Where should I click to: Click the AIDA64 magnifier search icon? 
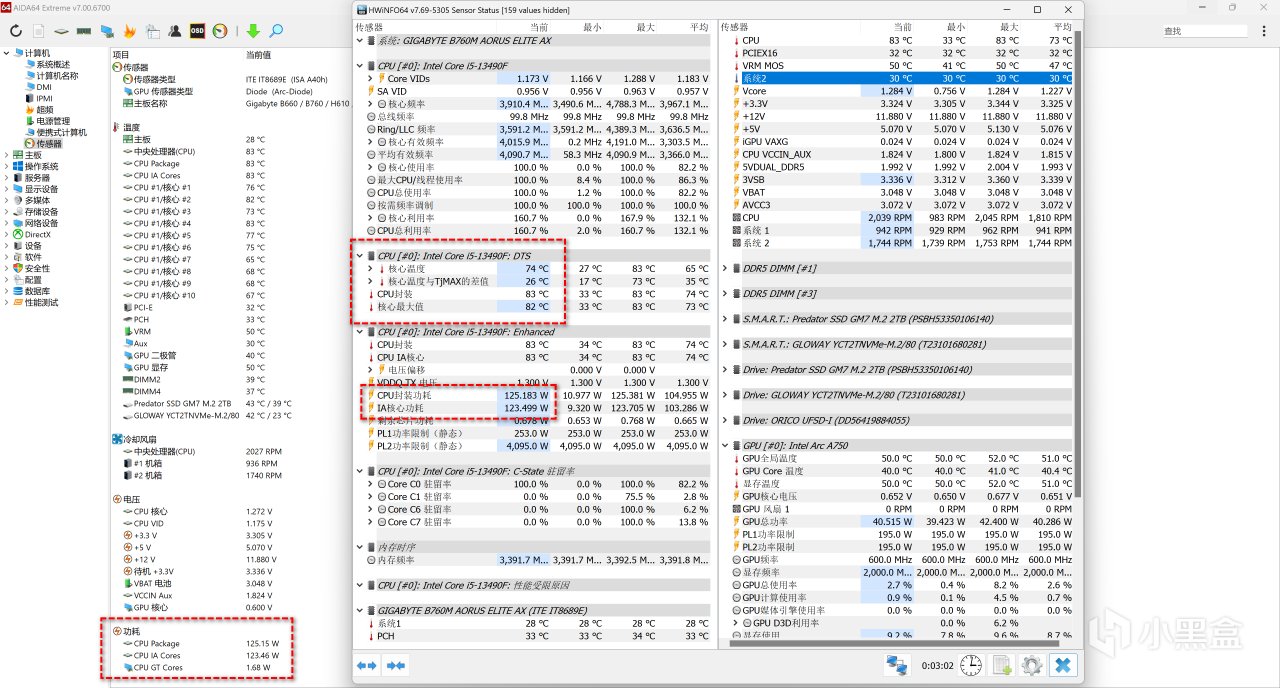[x=275, y=31]
